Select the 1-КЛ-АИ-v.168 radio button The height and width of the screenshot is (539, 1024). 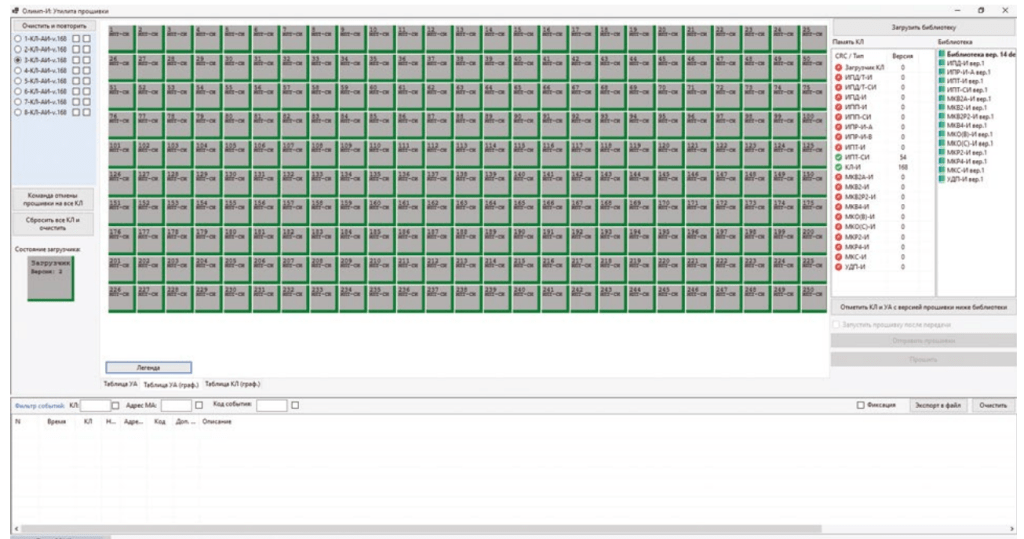(18, 37)
